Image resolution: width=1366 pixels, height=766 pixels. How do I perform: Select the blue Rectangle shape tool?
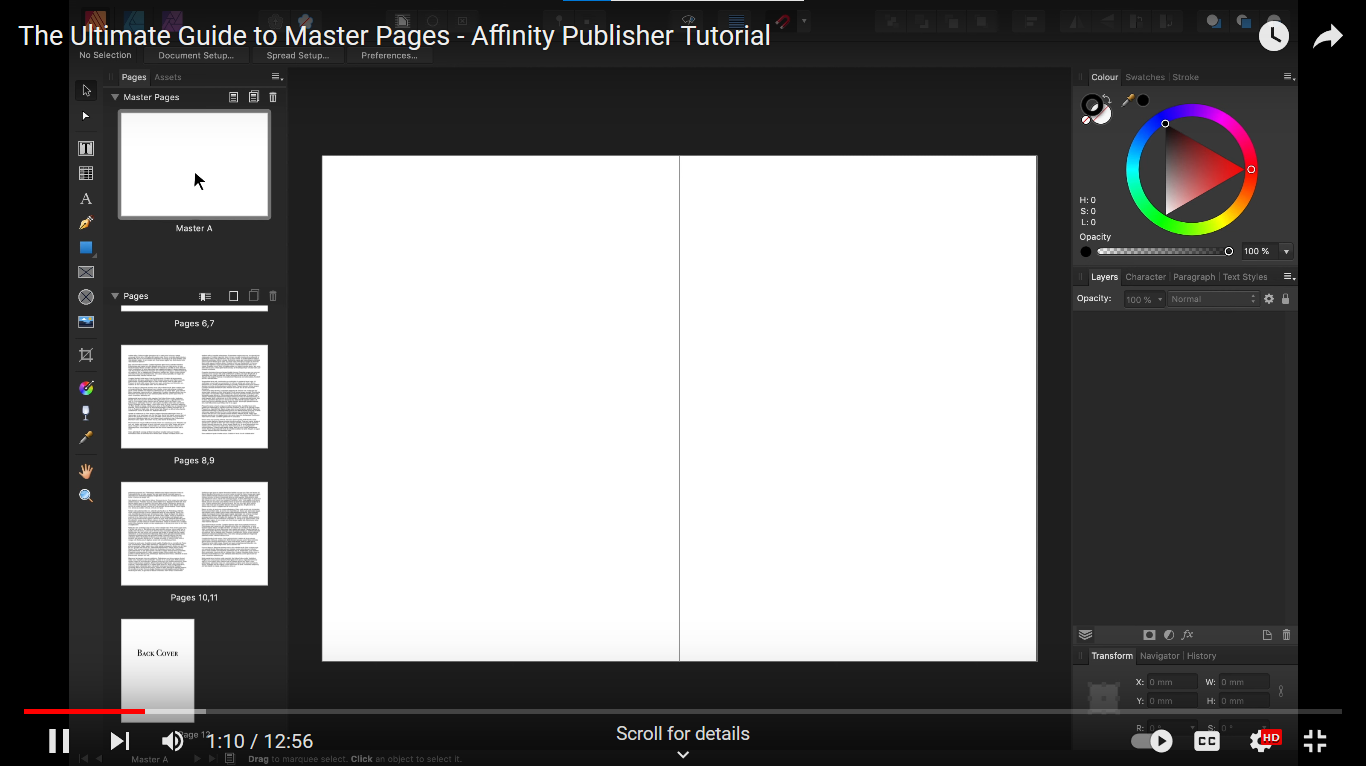(86, 247)
